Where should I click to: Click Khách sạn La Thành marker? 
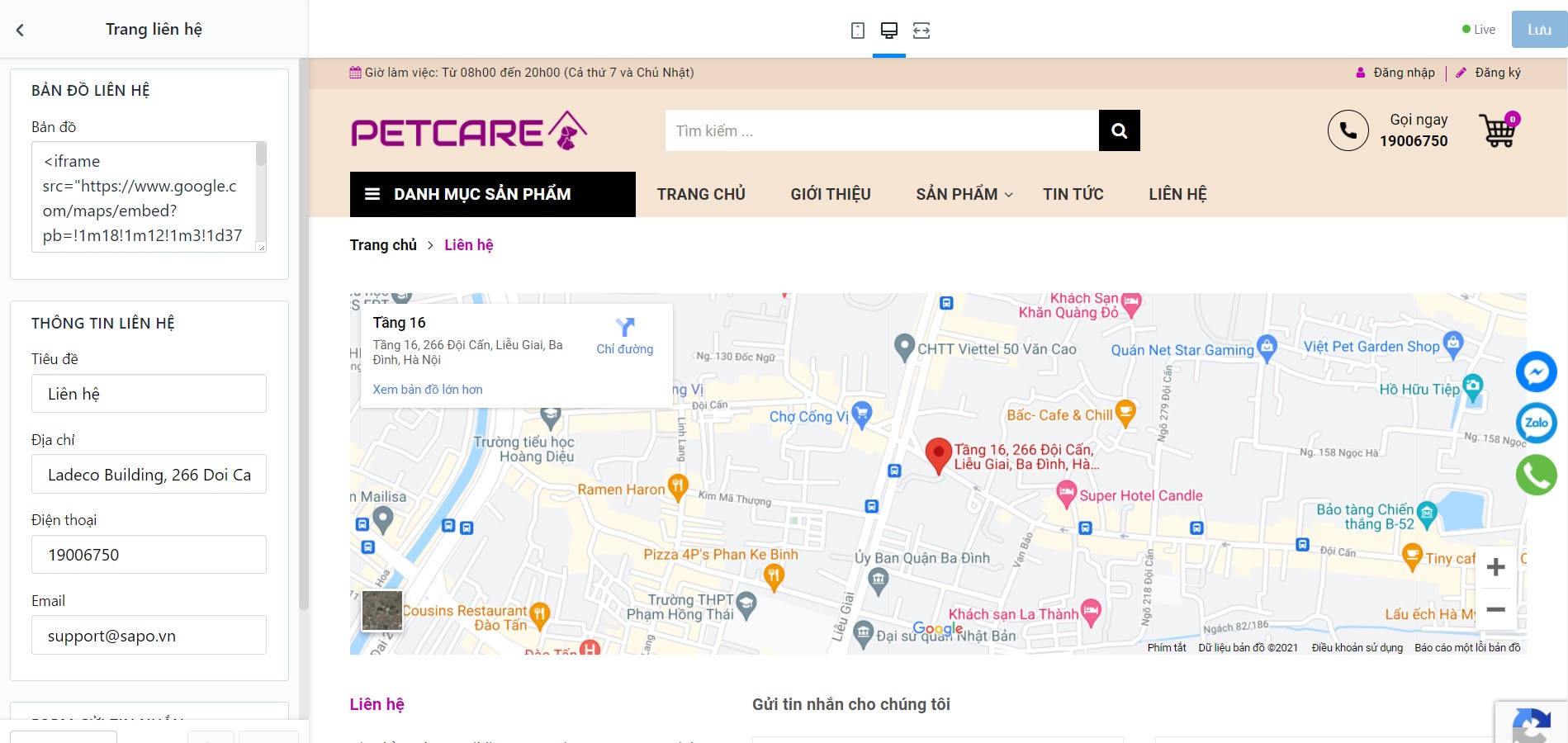[1091, 612]
